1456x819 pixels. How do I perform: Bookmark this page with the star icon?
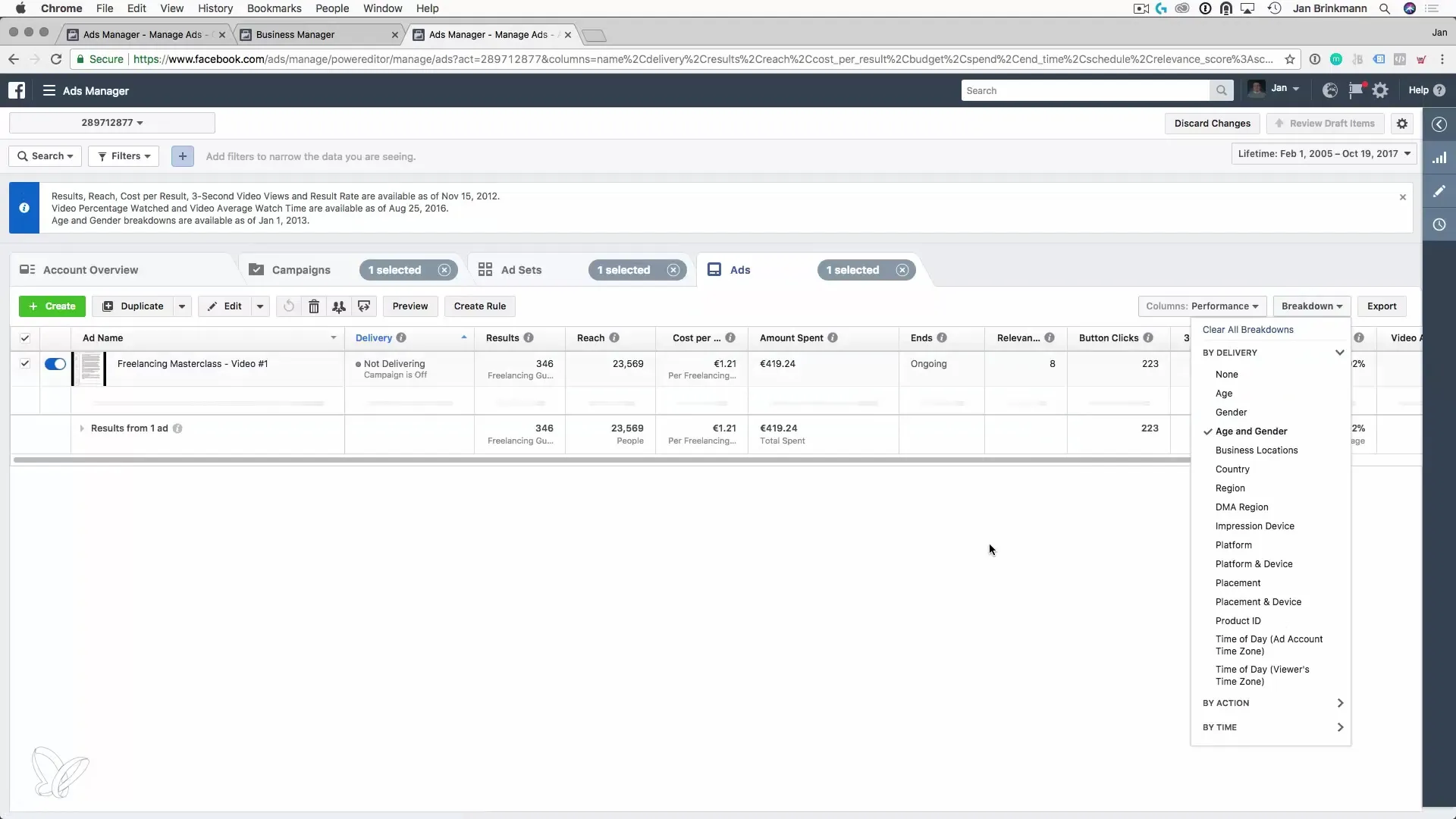coord(1290,59)
